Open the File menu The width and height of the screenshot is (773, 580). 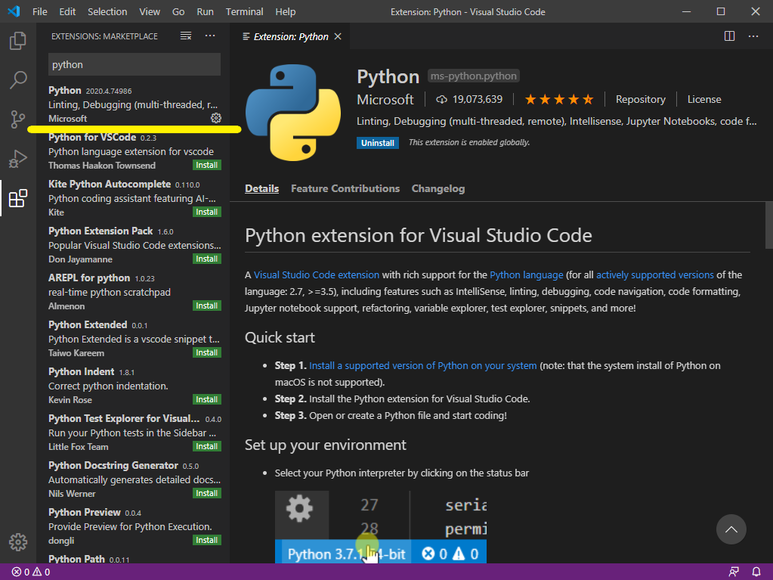click(39, 11)
